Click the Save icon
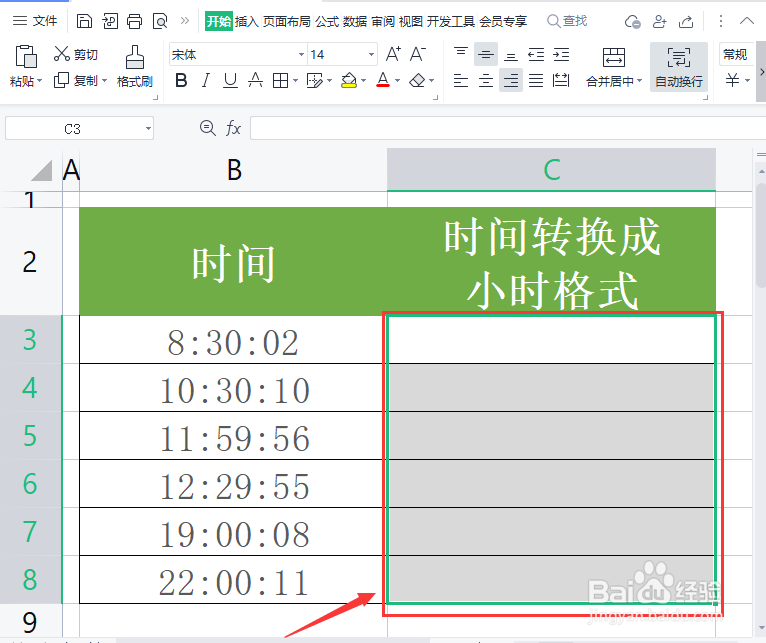The image size is (766, 643). pos(84,21)
